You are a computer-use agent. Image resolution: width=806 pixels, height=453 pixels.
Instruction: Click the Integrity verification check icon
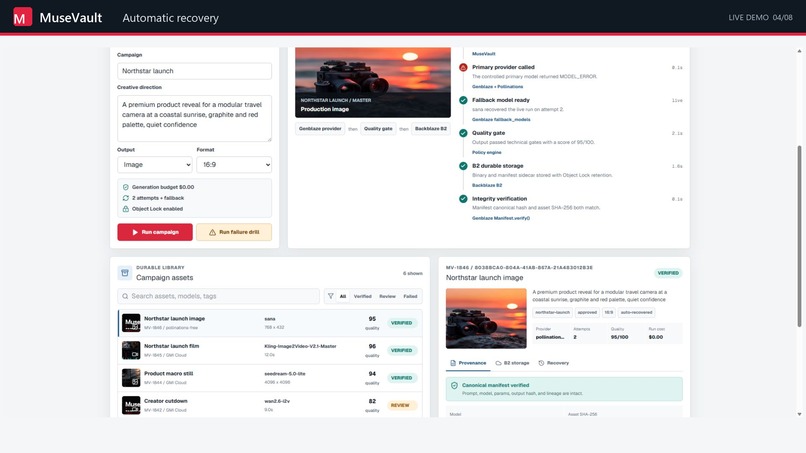pyautogui.click(x=463, y=199)
